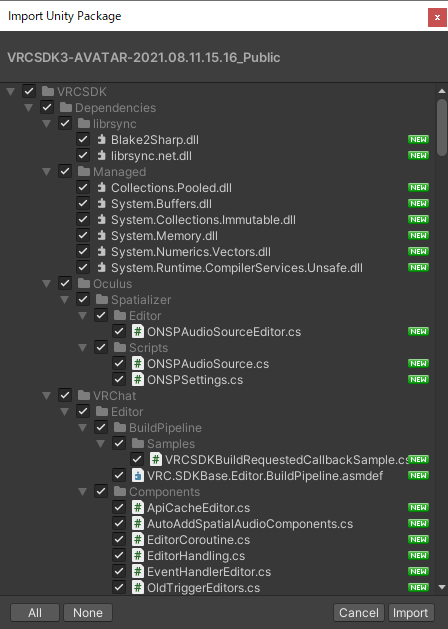The width and height of the screenshot is (448, 629).
Task: Uncheck the System.Numerics.Vectors.dll checkbox
Action: point(83,252)
